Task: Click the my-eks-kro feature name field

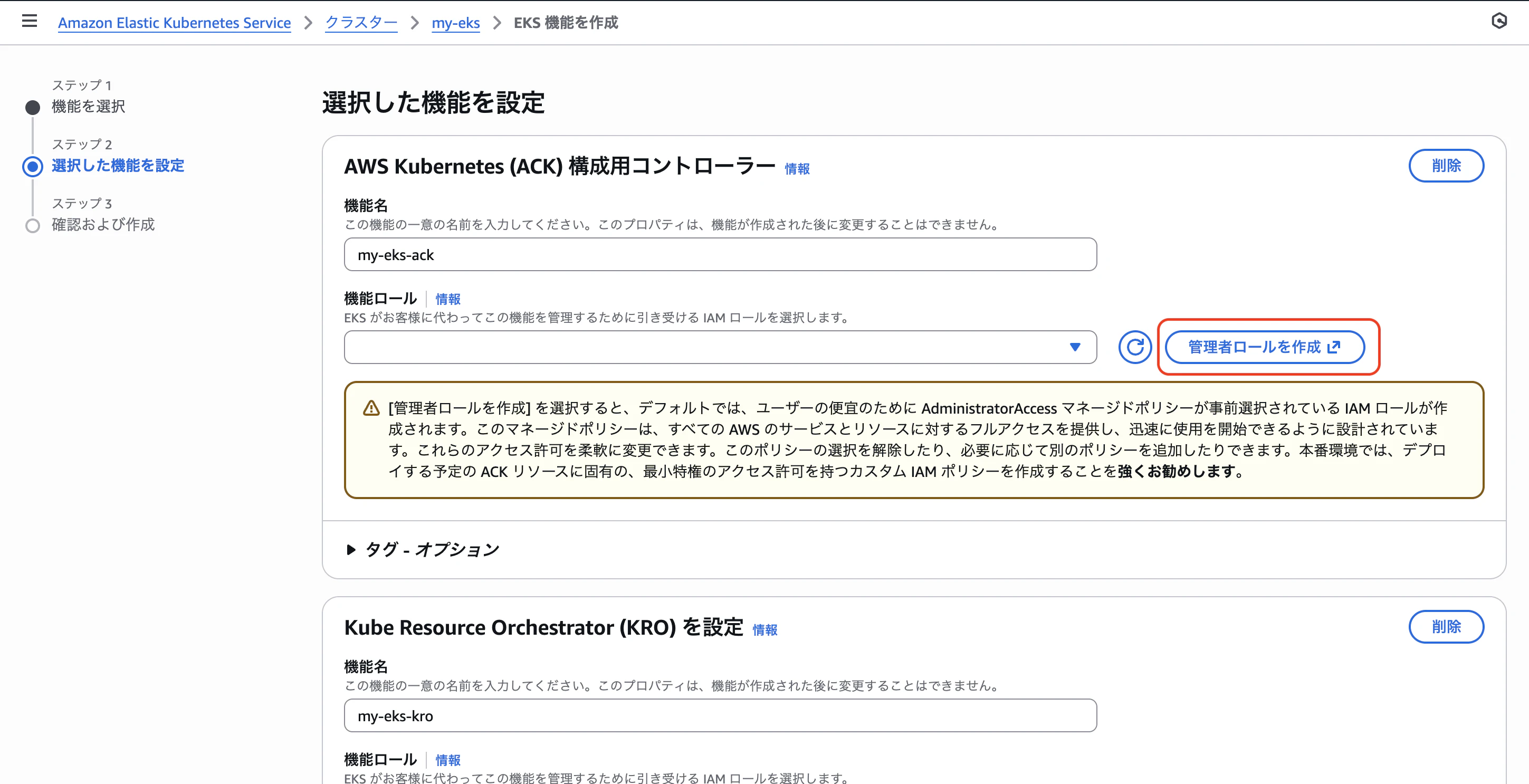Action: (x=720, y=716)
